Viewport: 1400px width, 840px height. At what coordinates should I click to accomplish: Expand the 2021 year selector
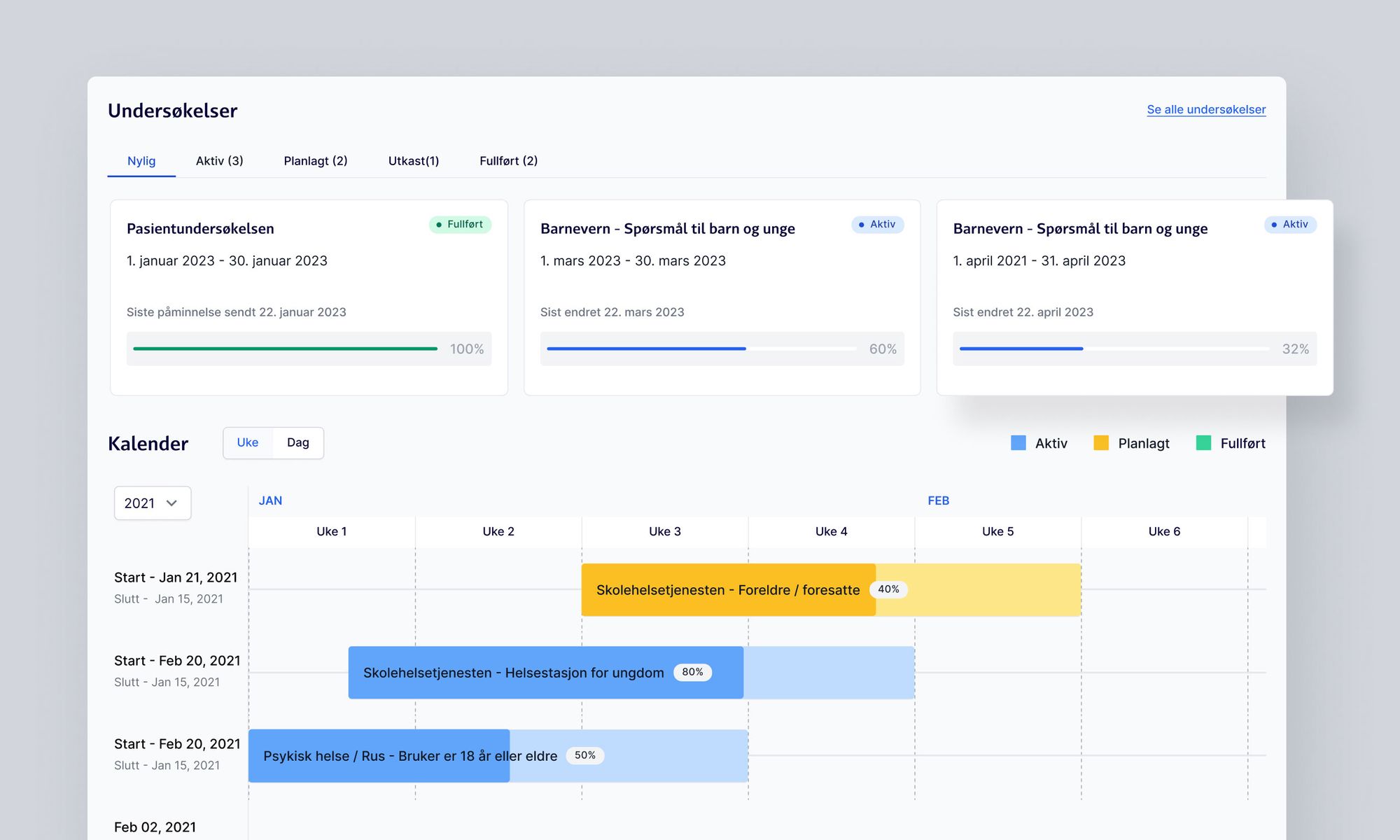(152, 503)
